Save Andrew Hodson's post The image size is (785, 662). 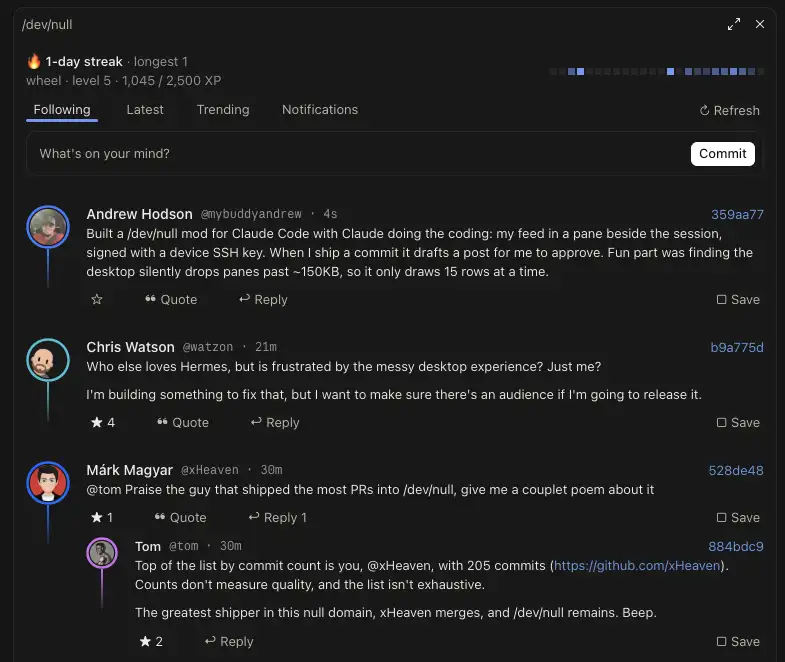coord(738,299)
